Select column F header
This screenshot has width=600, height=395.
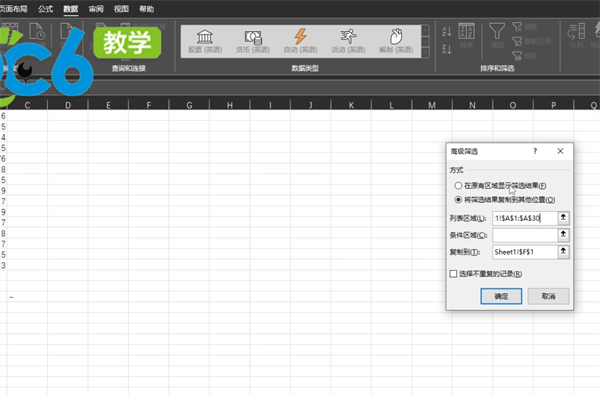pyautogui.click(x=148, y=105)
